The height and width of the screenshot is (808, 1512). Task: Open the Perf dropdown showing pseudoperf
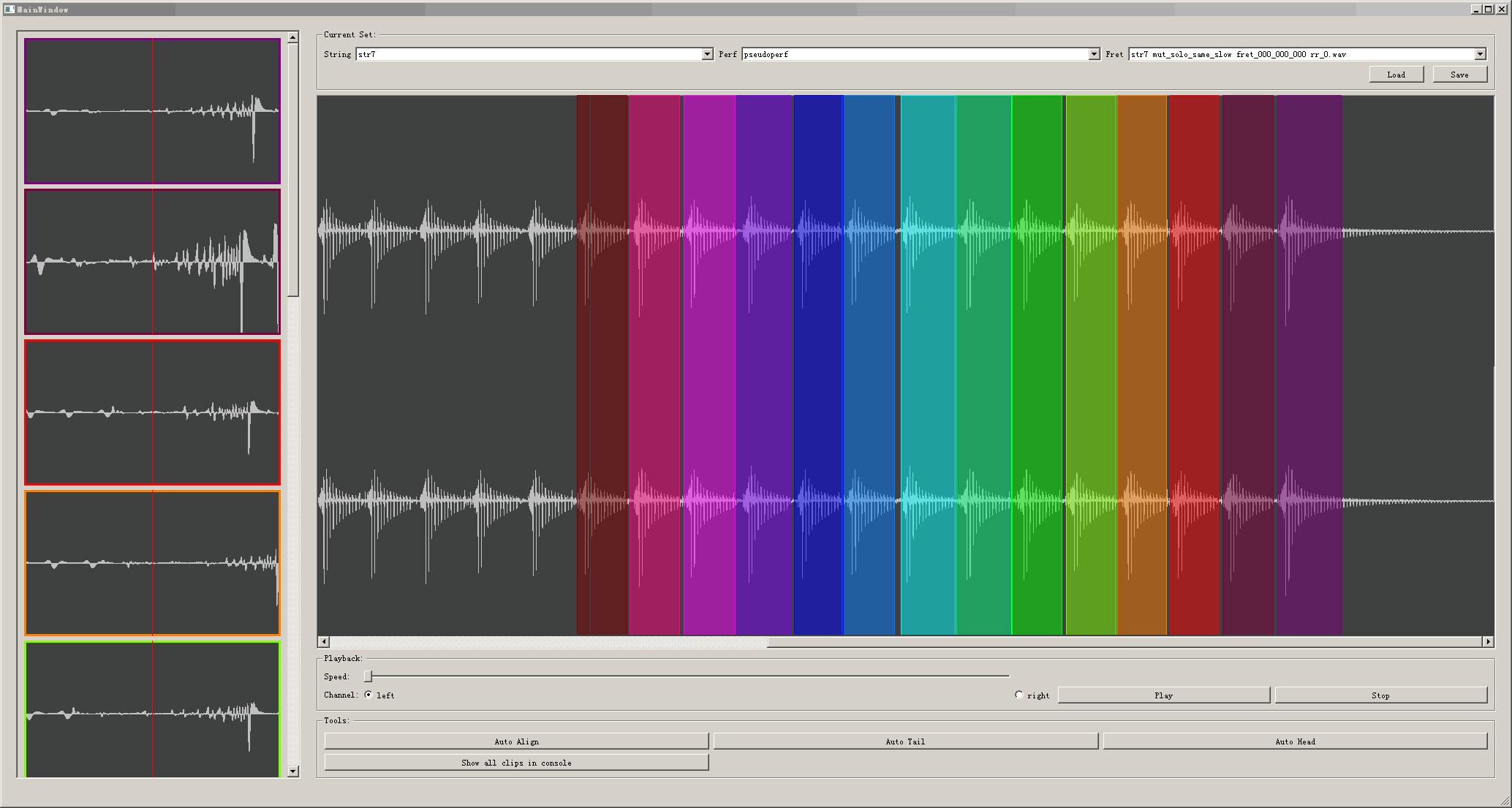point(921,54)
